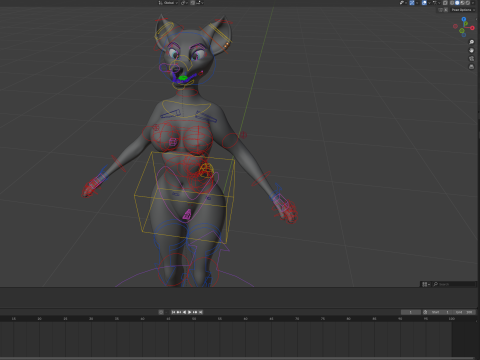Click frame 75 on the timeline ruler

pos(323,319)
